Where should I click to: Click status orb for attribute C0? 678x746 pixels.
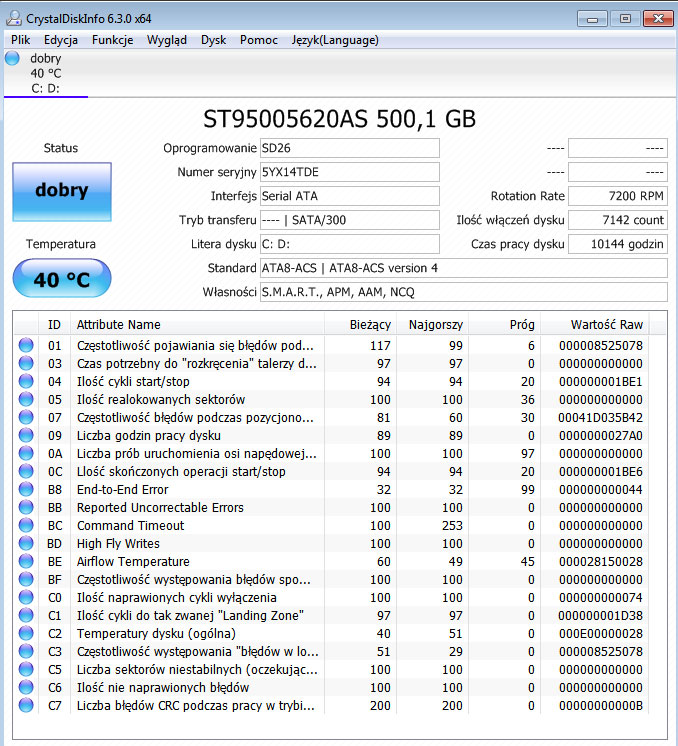26,597
